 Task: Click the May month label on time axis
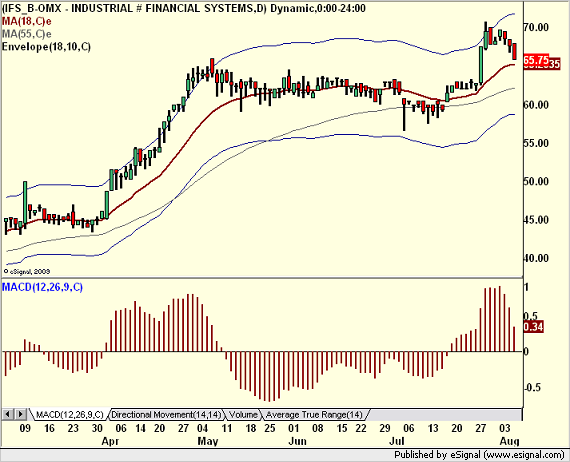[x=208, y=441]
